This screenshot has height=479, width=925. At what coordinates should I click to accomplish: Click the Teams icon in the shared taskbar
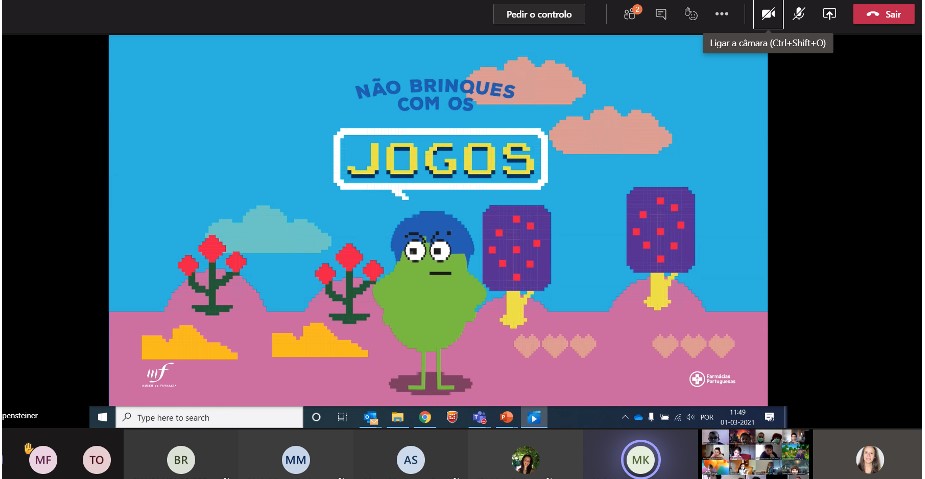(x=479, y=417)
